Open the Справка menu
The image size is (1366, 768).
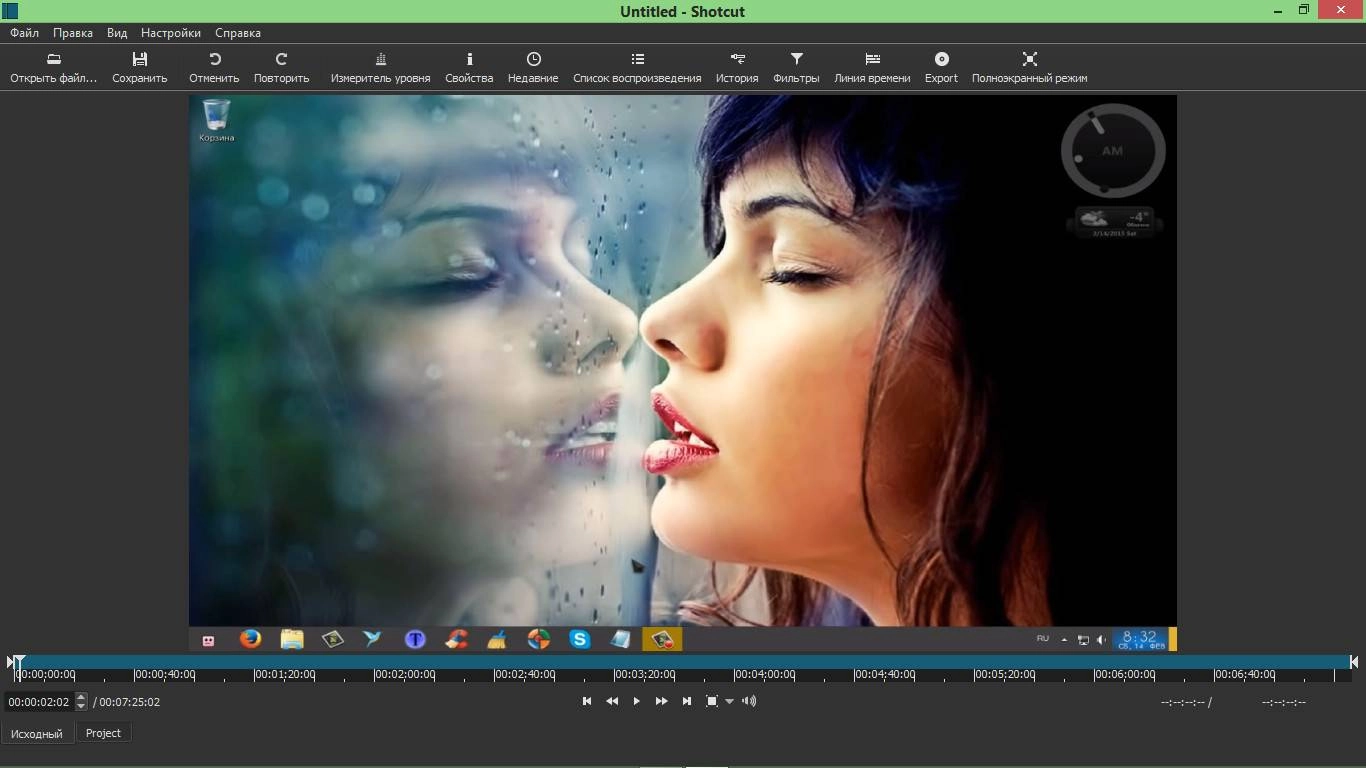point(238,32)
